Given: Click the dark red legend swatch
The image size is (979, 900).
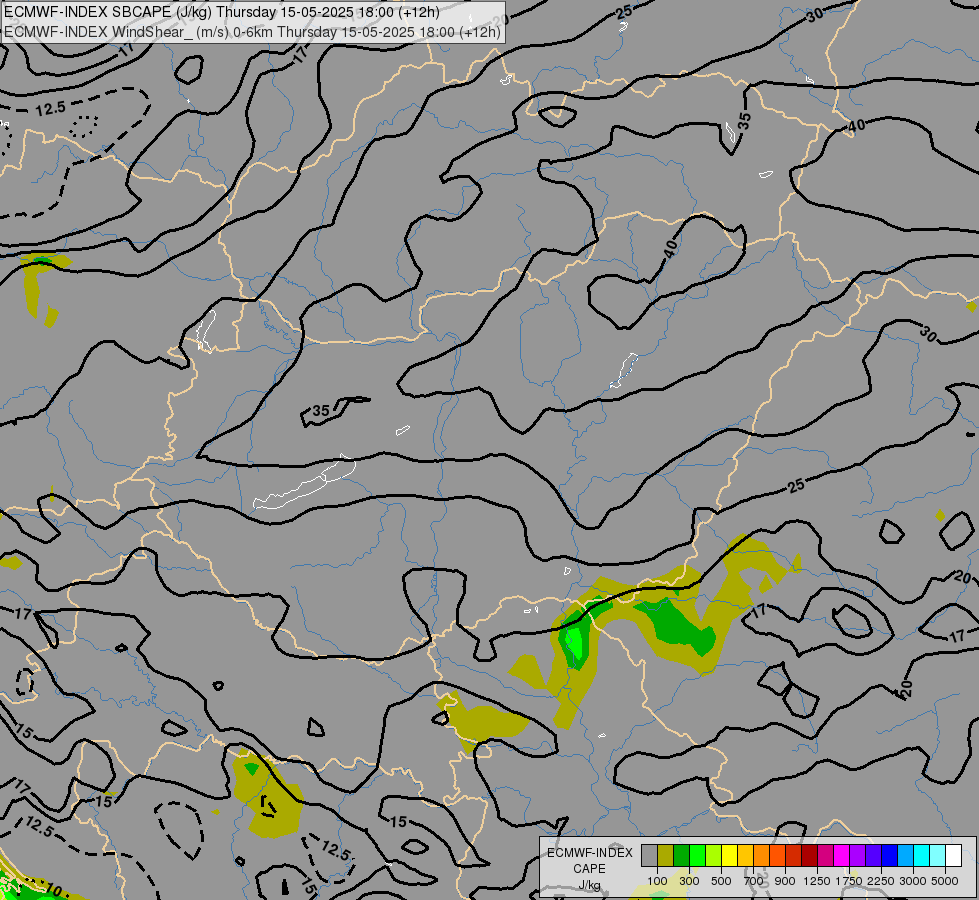Looking at the screenshot, I should click(809, 856).
